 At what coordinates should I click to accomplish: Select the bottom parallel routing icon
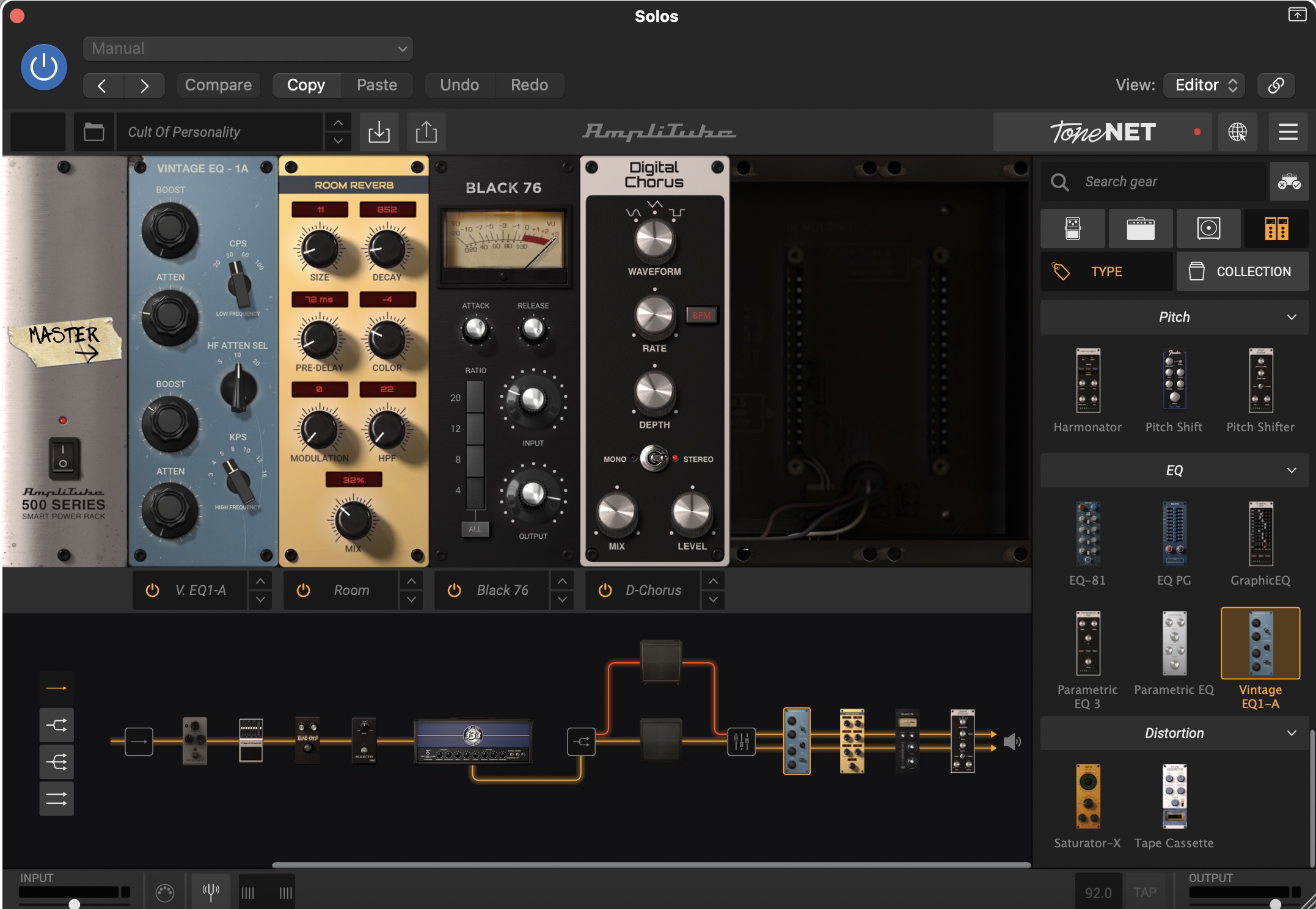click(x=56, y=798)
